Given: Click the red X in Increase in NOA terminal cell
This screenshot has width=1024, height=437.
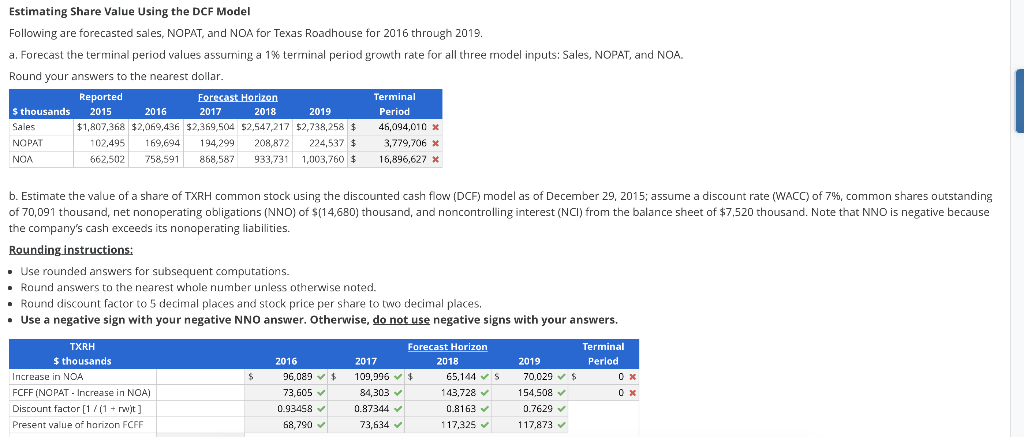Looking at the screenshot, I should 632,377.
